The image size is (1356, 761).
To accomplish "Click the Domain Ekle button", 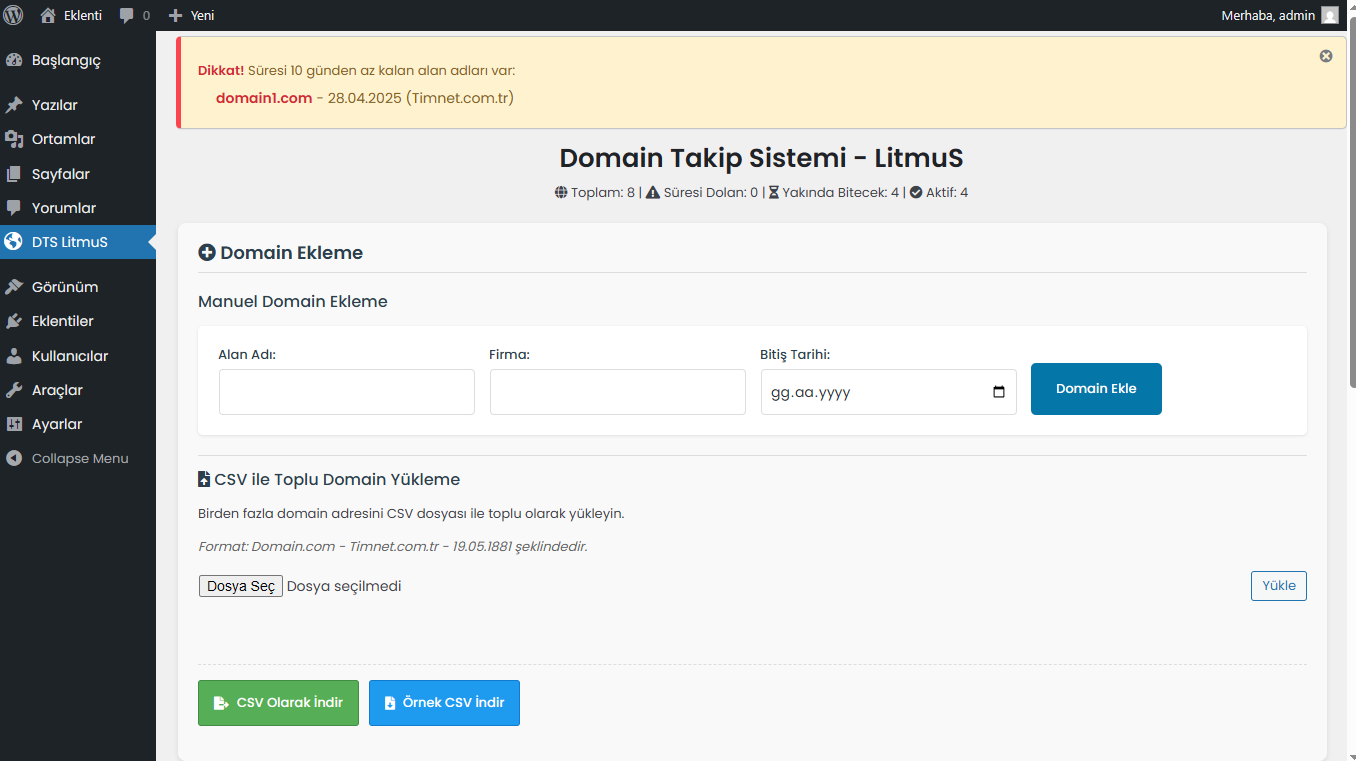I will coord(1096,389).
